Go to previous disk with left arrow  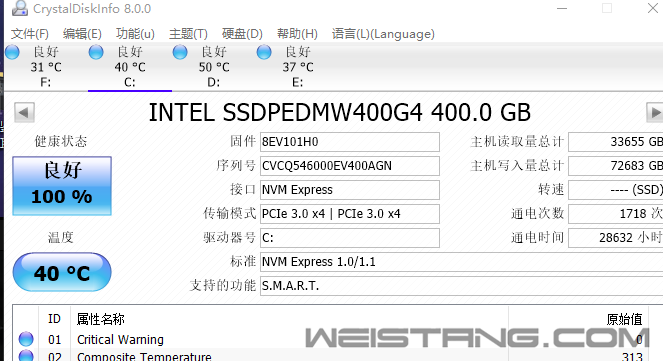point(24,112)
